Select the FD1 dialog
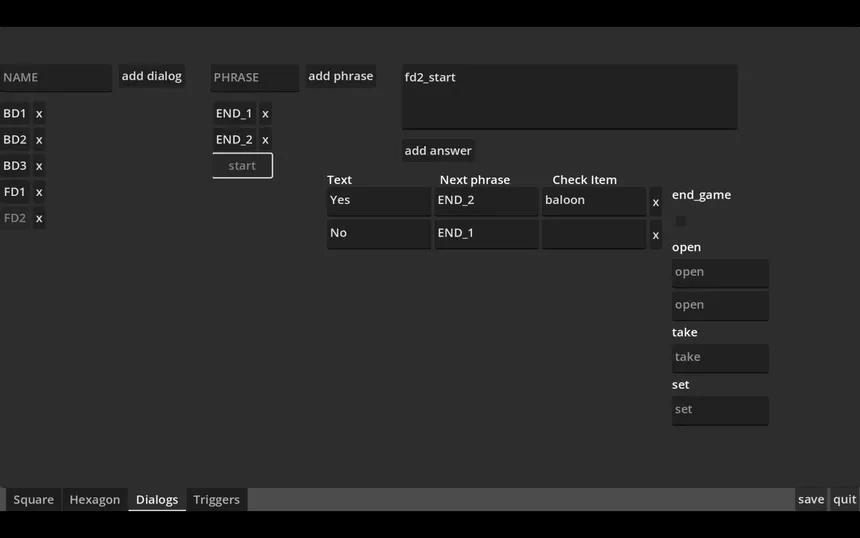 tap(15, 192)
